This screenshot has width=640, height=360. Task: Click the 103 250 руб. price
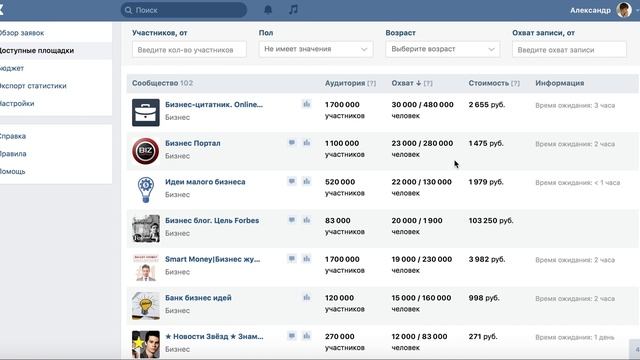491,220
